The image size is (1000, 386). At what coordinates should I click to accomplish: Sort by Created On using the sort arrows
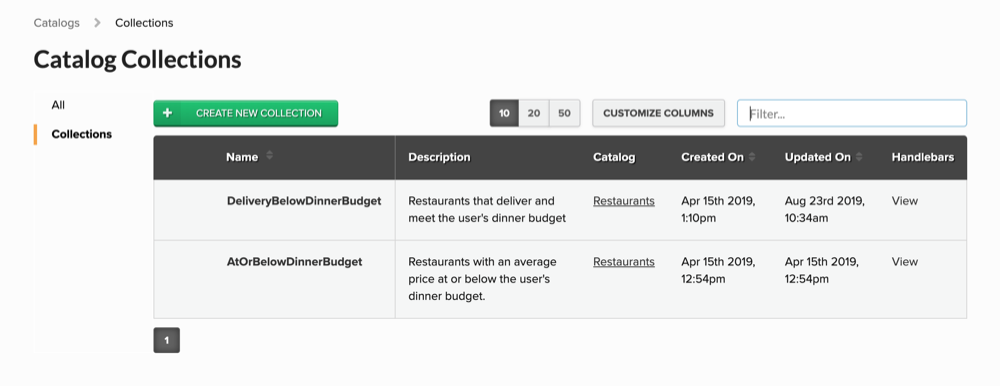(752, 156)
